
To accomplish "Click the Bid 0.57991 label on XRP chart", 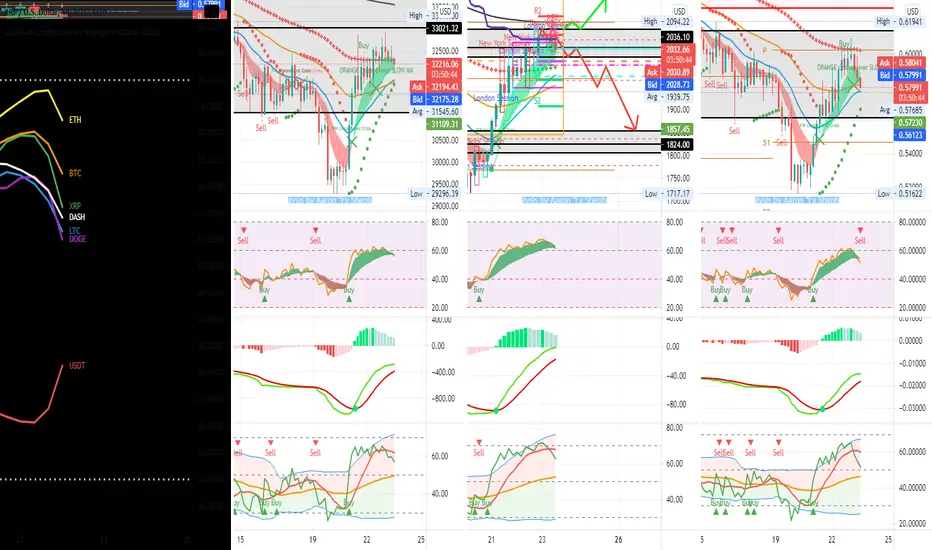I will click(x=901, y=75).
